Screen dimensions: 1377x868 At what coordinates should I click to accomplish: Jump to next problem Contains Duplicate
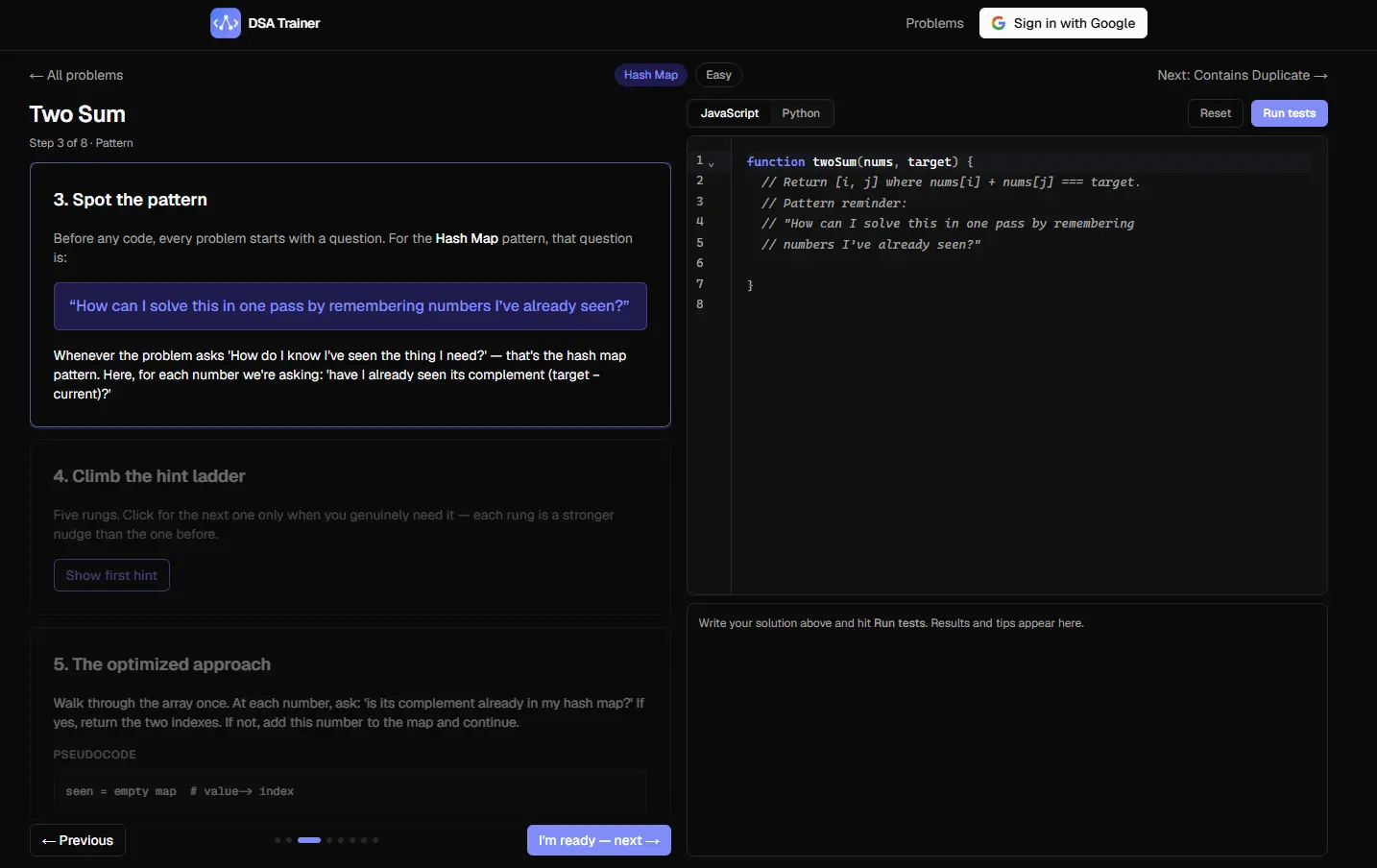coord(1243,75)
